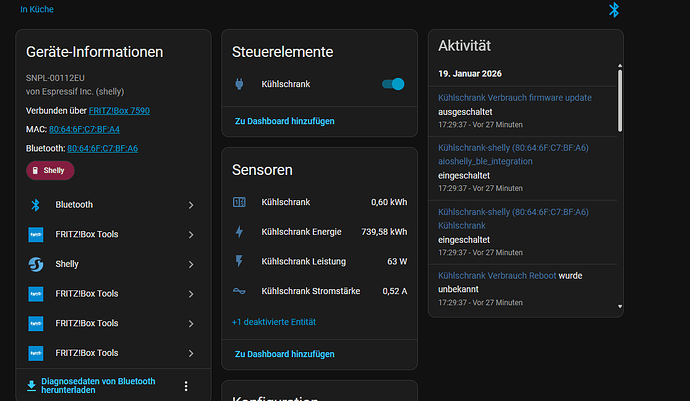Click the counter icon of Kühlschrank 0,60 kWh

click(239, 202)
